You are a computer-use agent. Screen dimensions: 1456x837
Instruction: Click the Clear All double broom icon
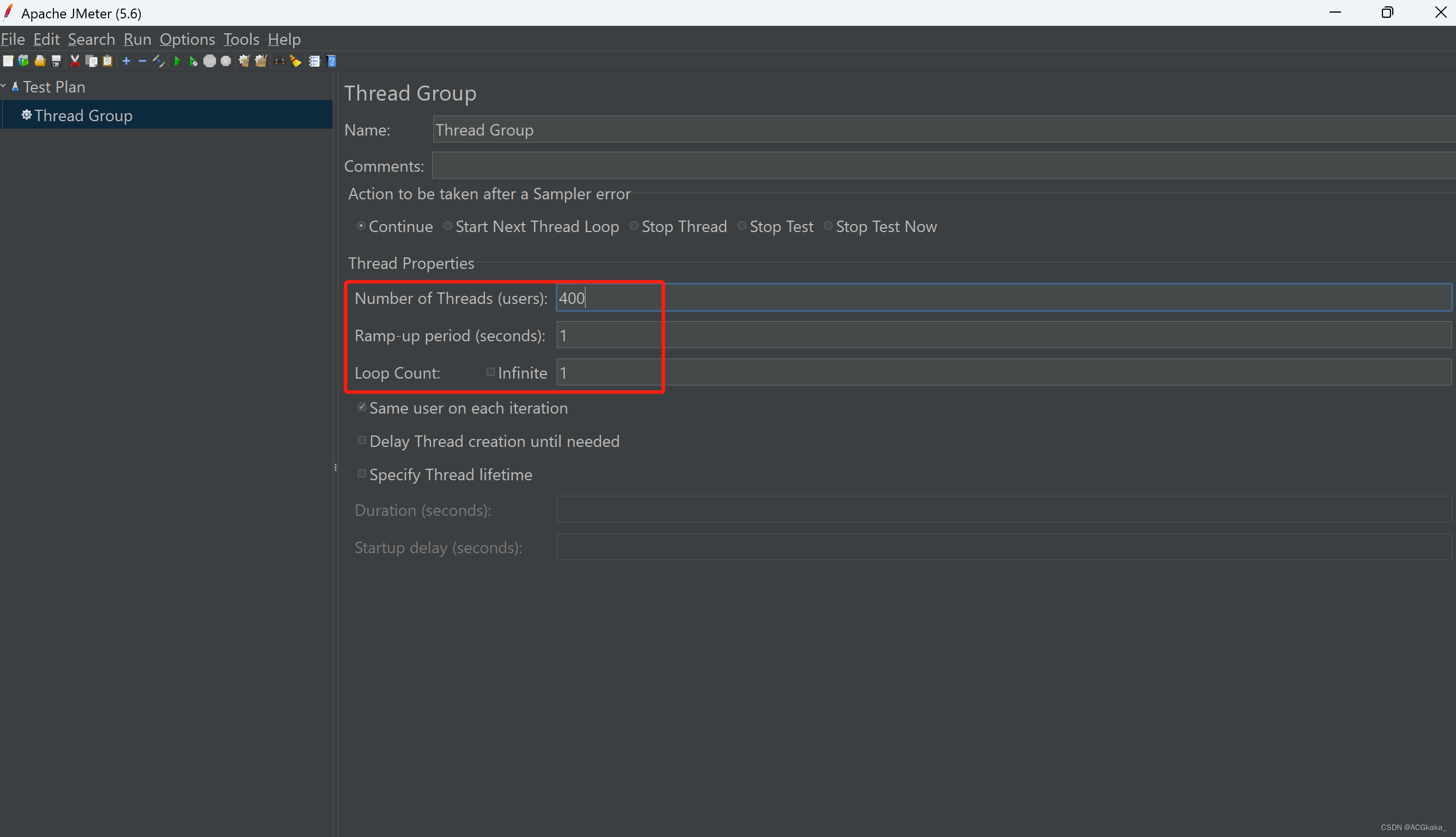coord(261,61)
